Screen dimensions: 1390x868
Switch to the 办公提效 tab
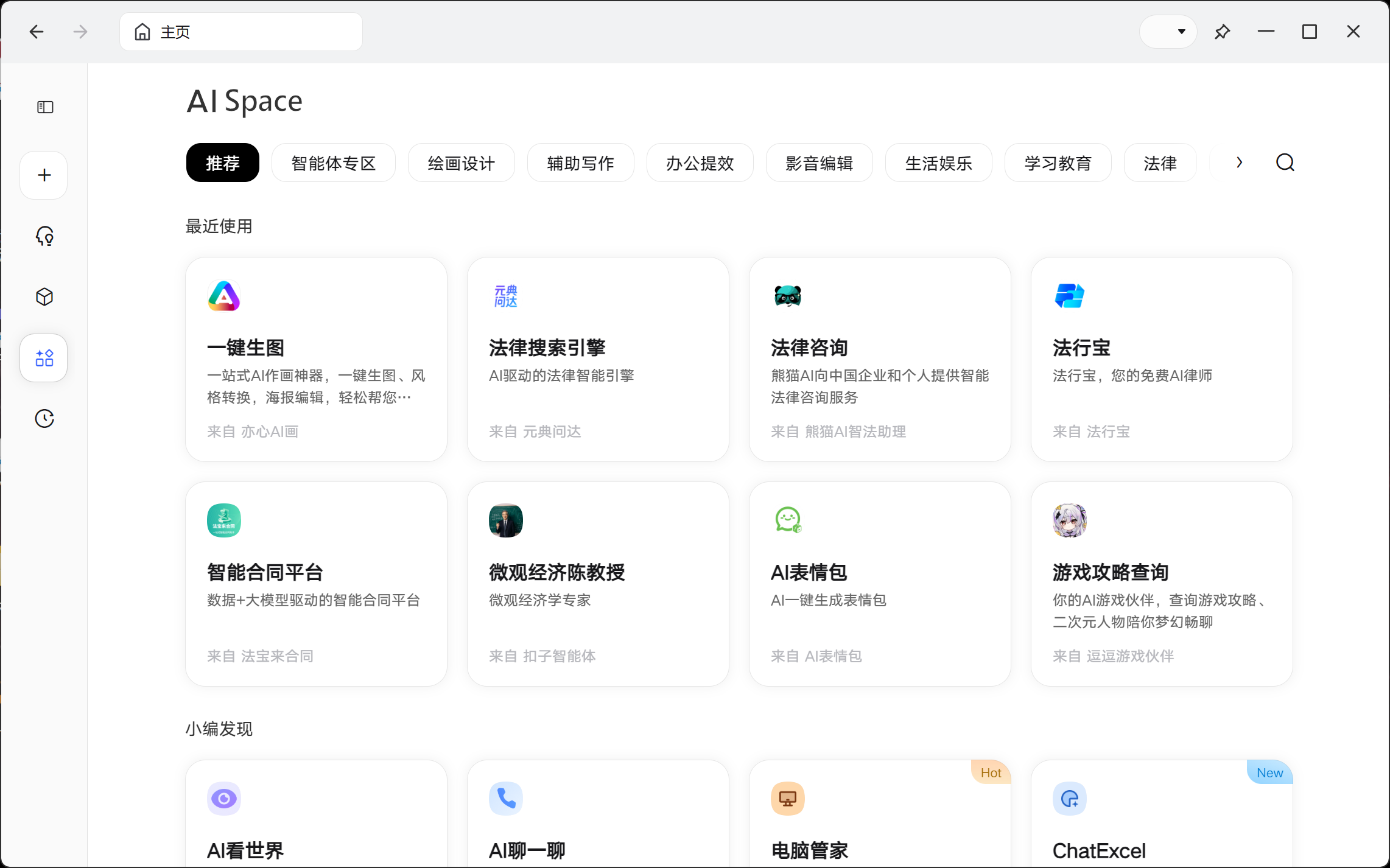pos(700,163)
